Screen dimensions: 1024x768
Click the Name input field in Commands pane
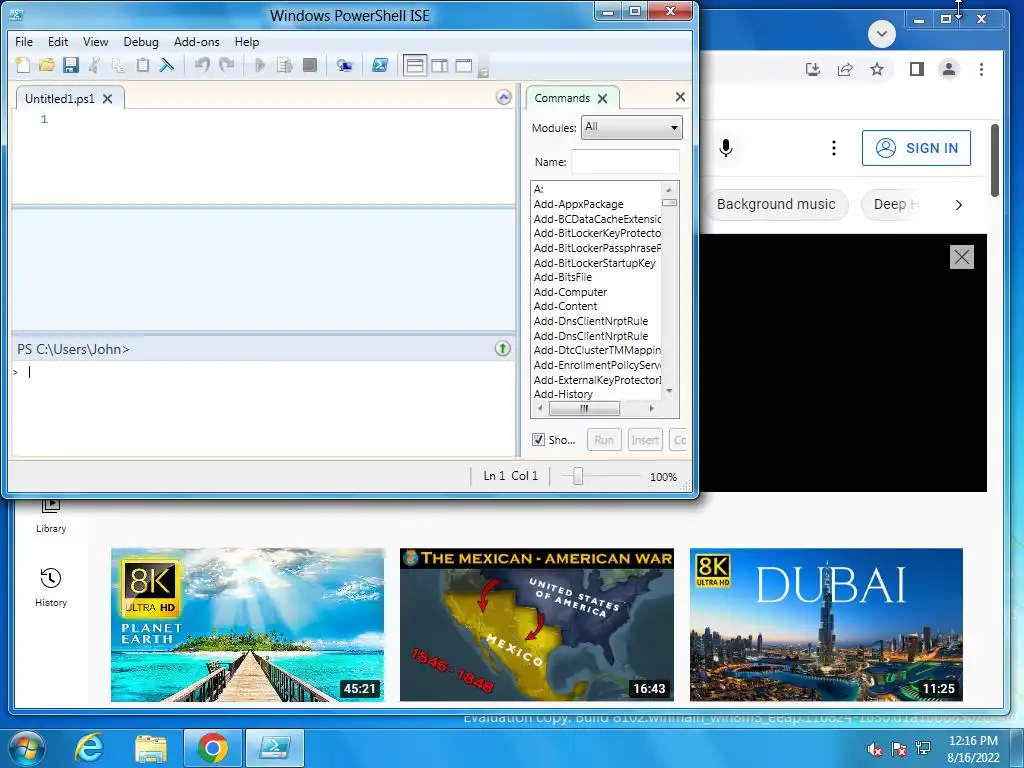[x=625, y=161]
